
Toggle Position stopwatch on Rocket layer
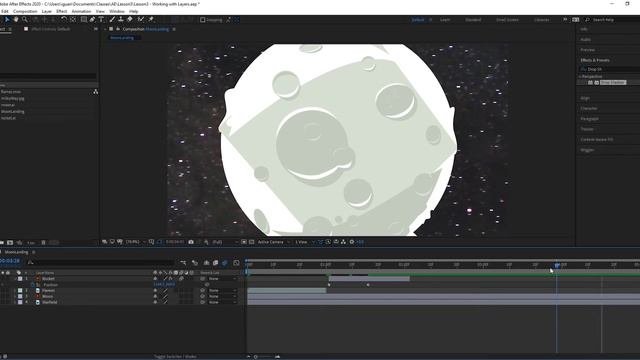(x=33, y=285)
